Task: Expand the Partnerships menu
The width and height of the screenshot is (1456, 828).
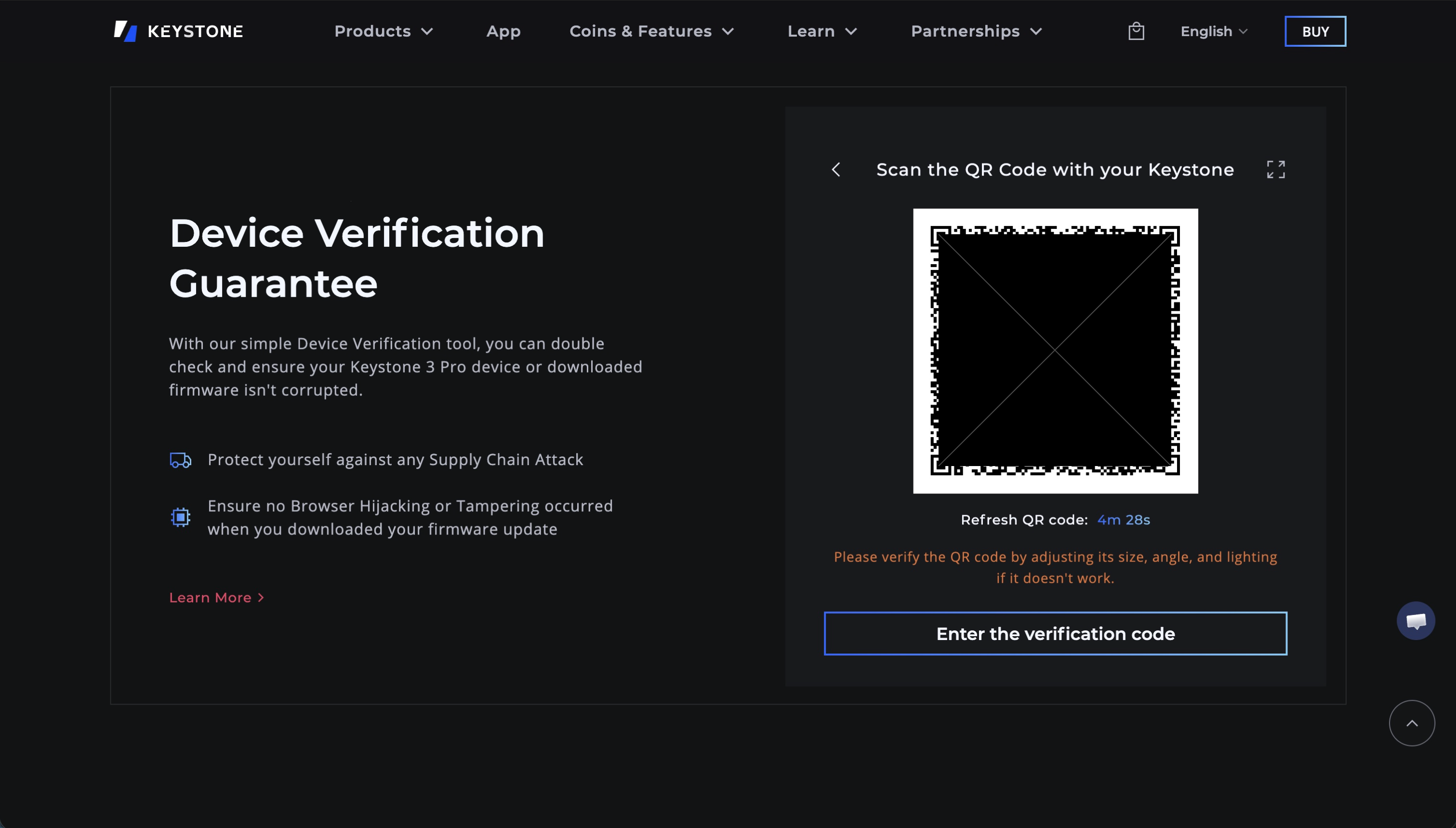Action: [x=977, y=31]
